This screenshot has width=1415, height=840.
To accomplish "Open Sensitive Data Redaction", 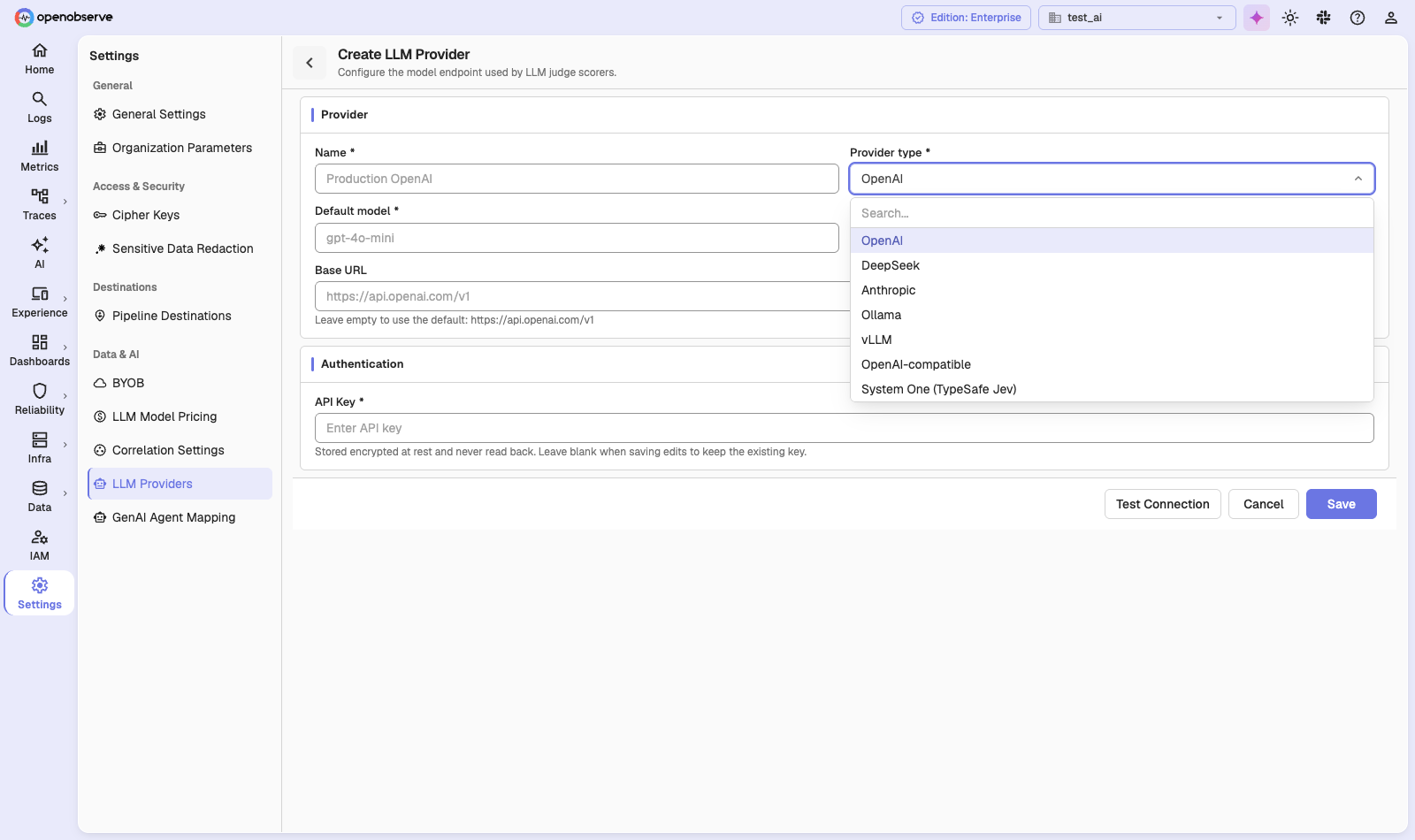I will [180, 248].
